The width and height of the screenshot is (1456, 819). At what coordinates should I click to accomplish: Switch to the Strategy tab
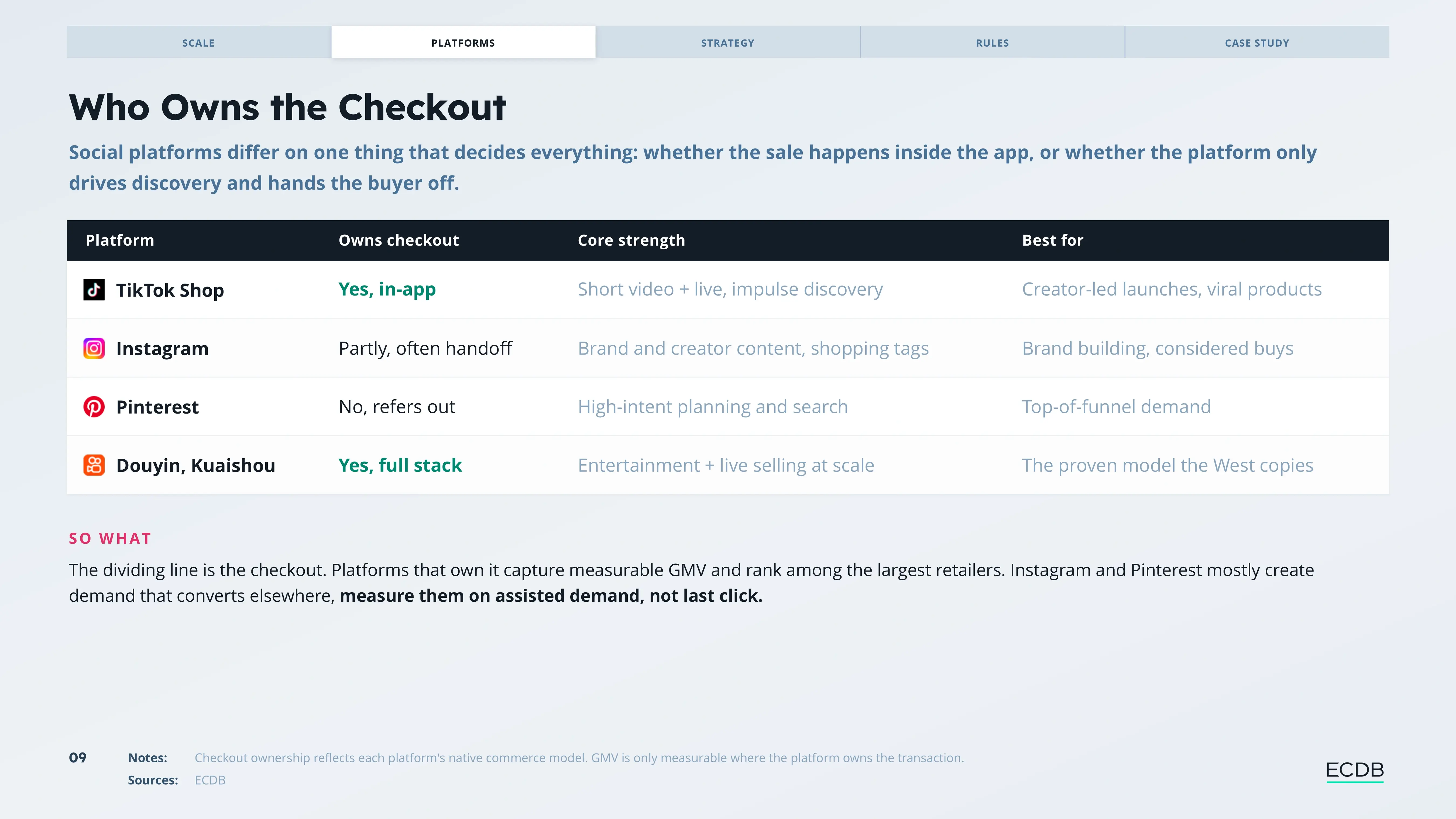[x=727, y=42]
